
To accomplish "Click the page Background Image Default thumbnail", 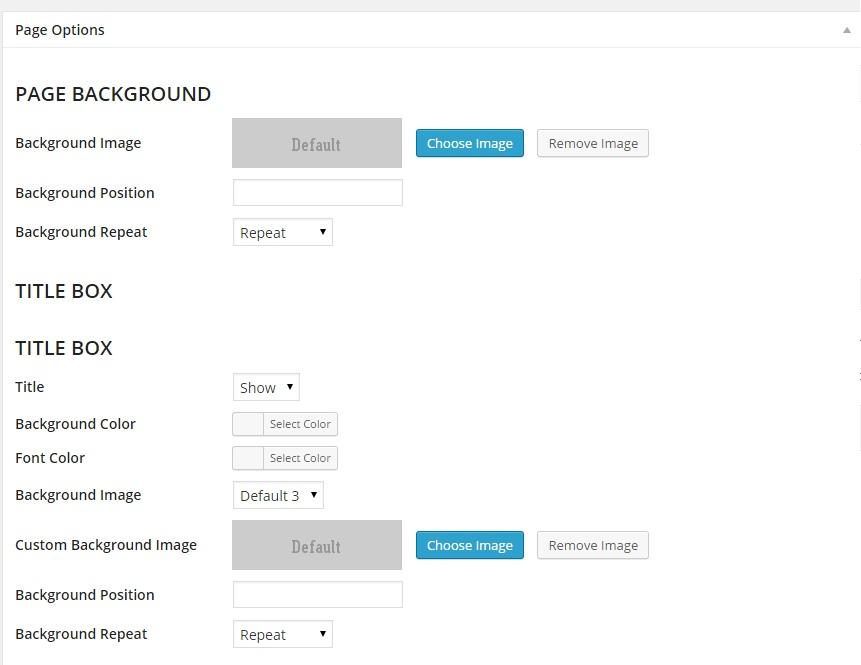I will (317, 143).
